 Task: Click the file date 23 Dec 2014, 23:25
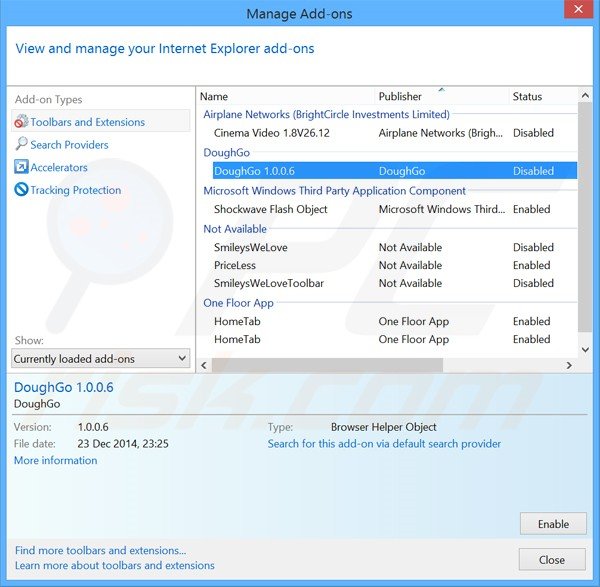[x=123, y=444]
